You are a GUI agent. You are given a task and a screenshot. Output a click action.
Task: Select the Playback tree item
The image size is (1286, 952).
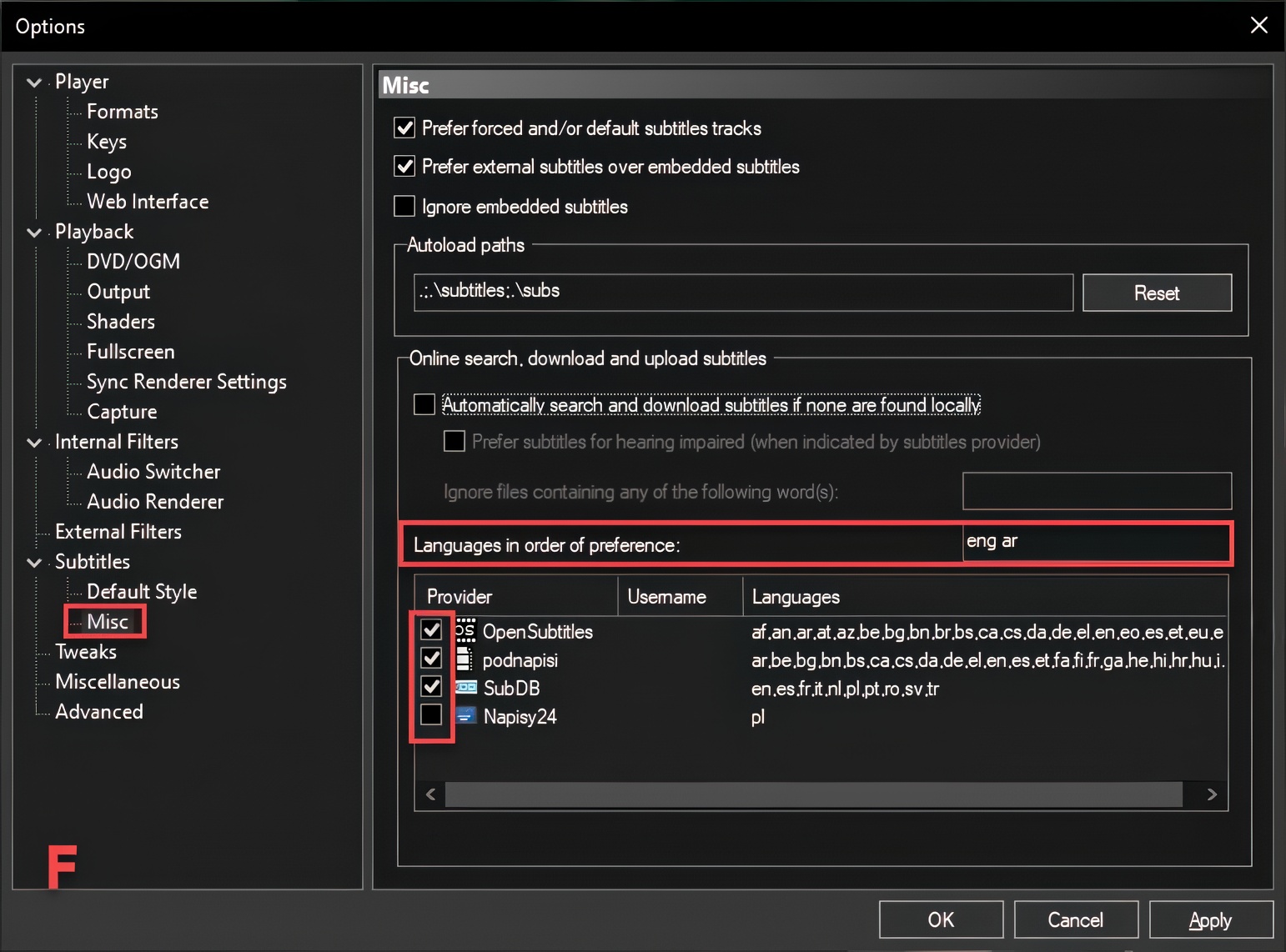click(x=94, y=232)
